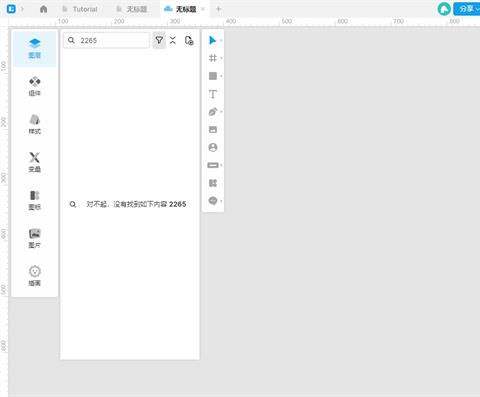The height and width of the screenshot is (397, 480).
Task: Open the 组件 components panel
Action: point(35,86)
